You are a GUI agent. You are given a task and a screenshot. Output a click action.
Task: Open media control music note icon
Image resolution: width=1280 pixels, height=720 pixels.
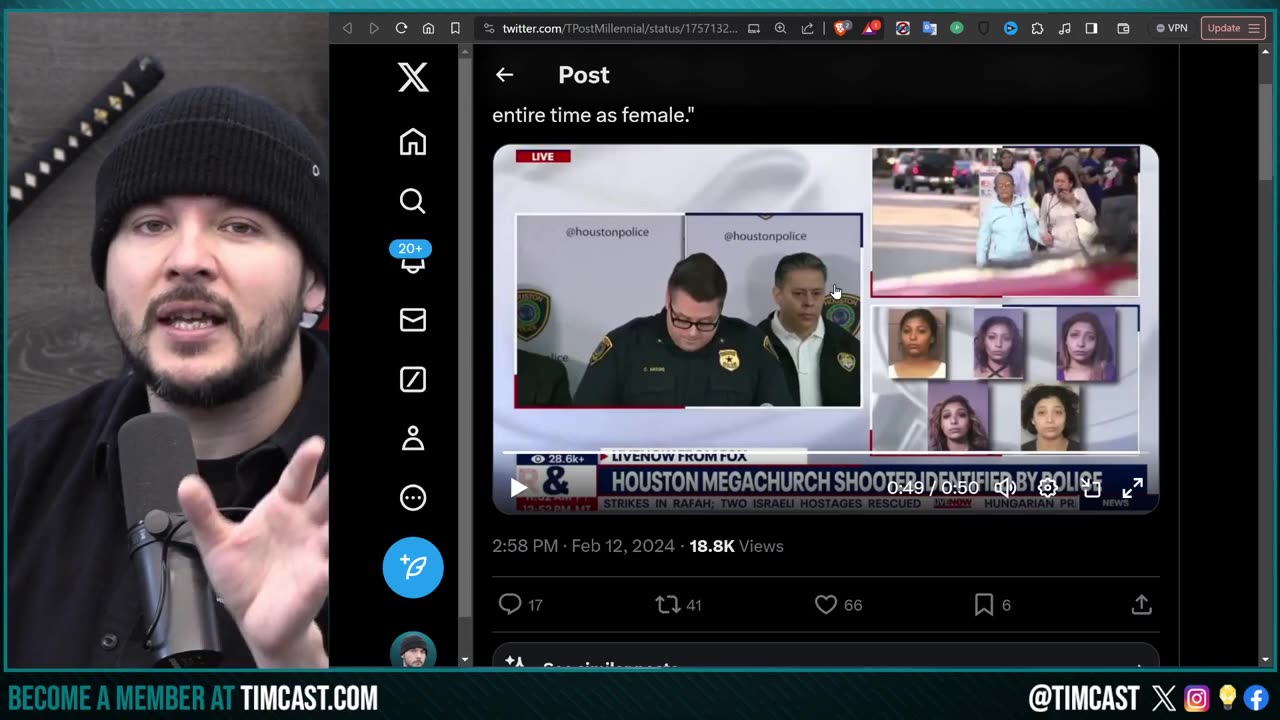pyautogui.click(x=1064, y=28)
